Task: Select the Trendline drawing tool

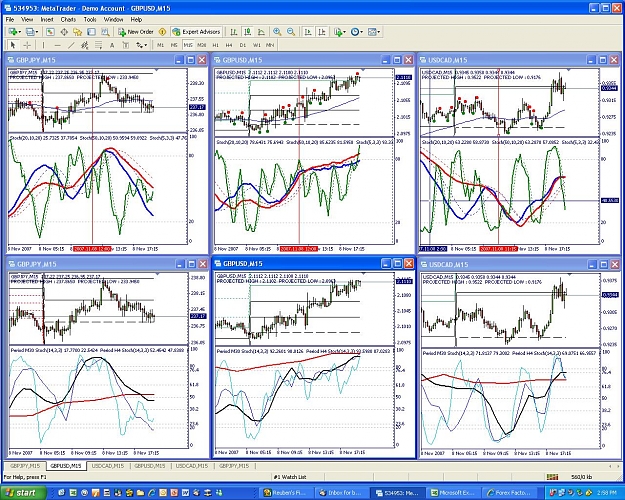Action: [x=71, y=45]
